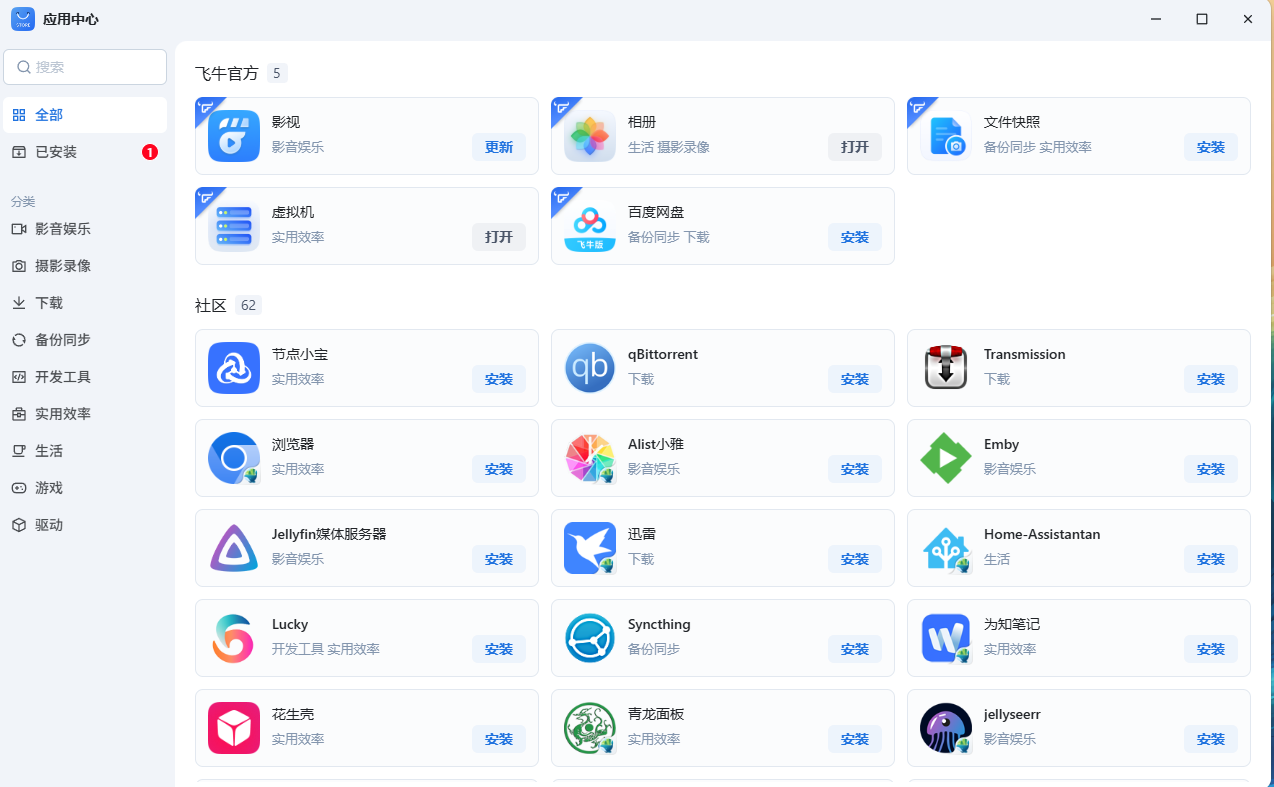
Task: Click the Syncthing app icon
Action: [590, 638]
